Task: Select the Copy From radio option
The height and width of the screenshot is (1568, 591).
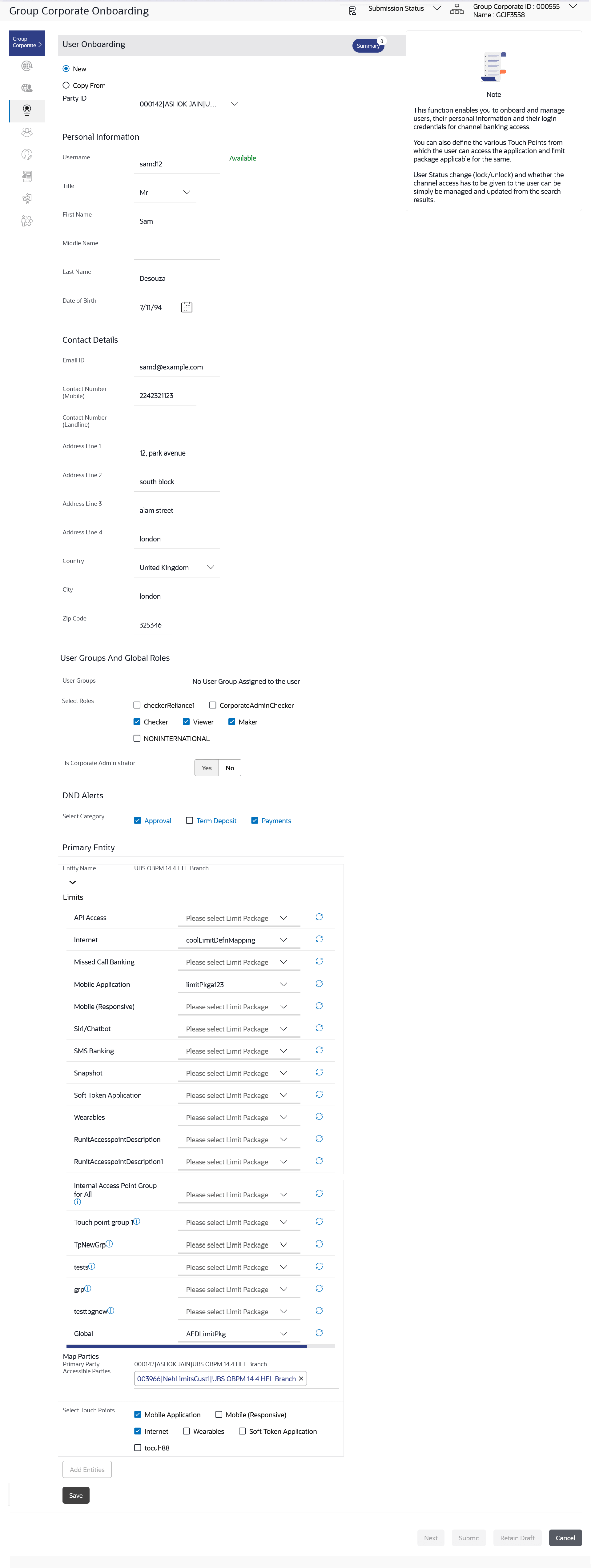Action: pos(66,86)
